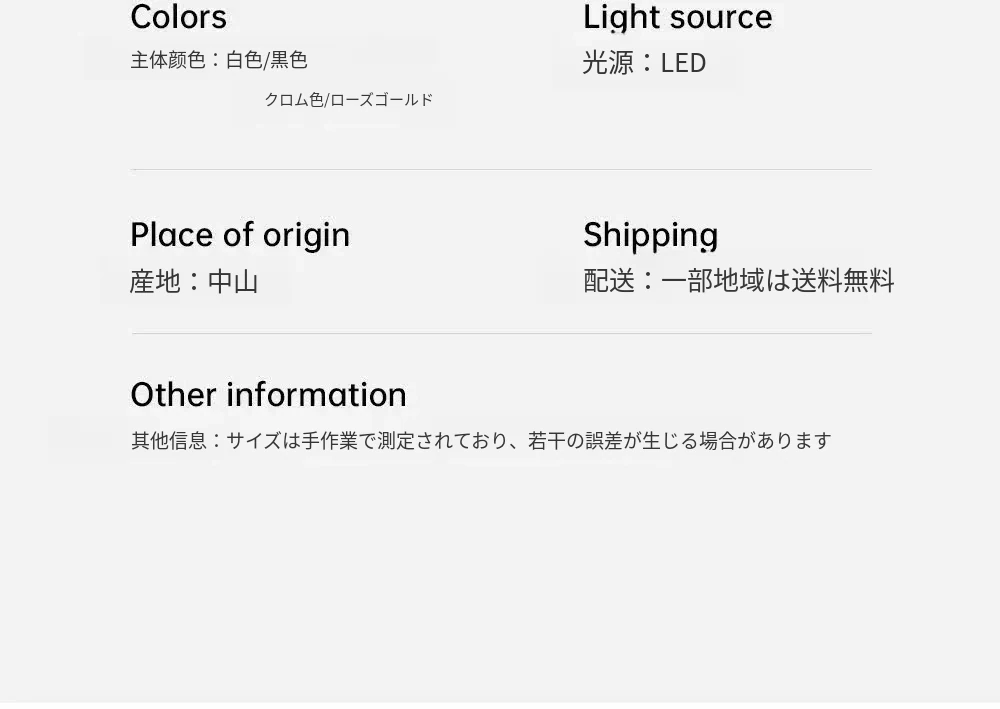The width and height of the screenshot is (1000, 709).
Task: Click the "LED" light source value
Action: (683, 63)
